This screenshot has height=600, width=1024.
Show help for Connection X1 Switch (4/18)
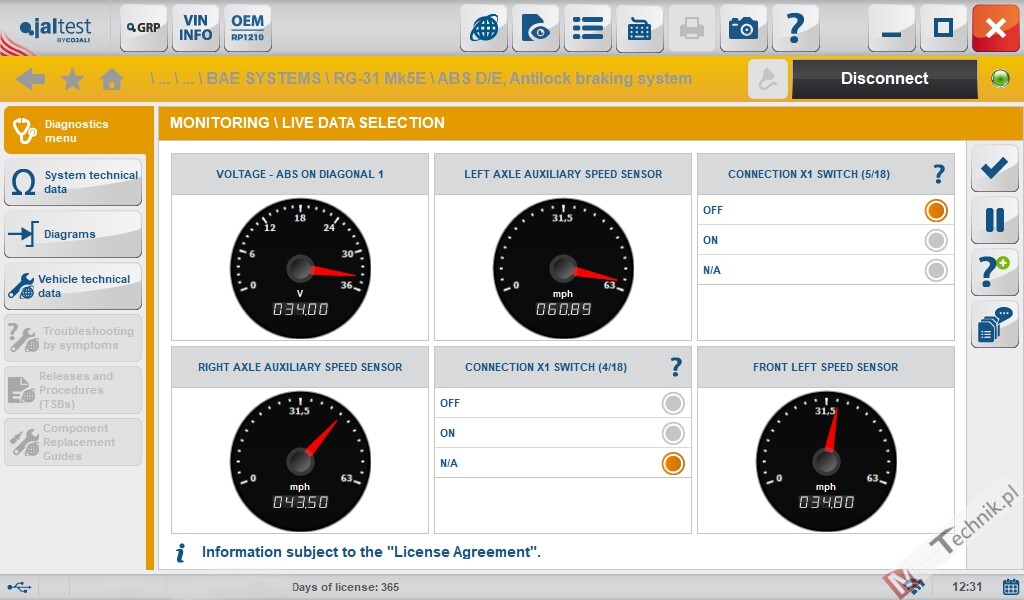point(676,367)
